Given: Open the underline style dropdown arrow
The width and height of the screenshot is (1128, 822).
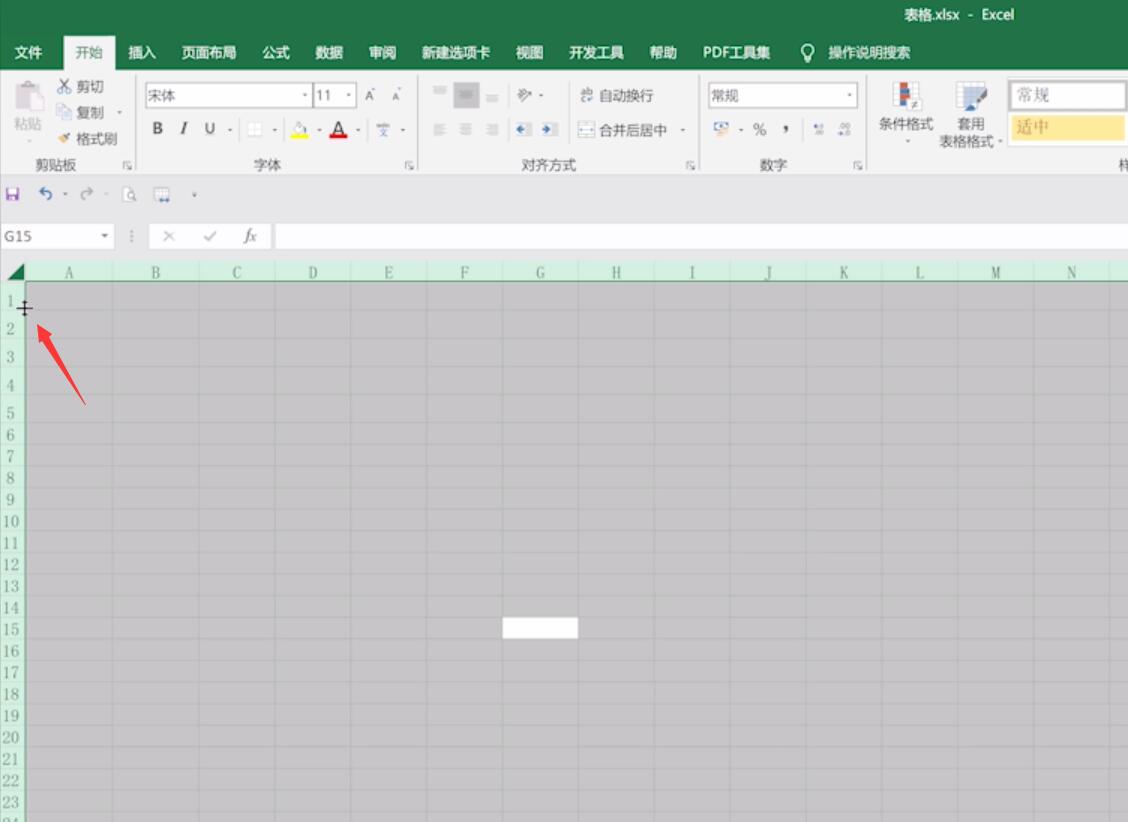Looking at the screenshot, I should coord(229,130).
